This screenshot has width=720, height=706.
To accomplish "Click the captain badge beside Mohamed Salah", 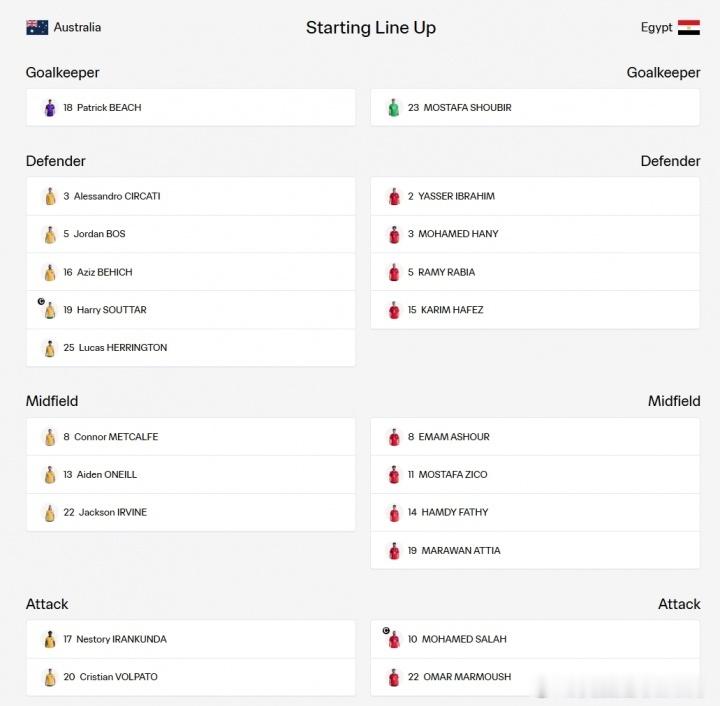I will (x=386, y=631).
